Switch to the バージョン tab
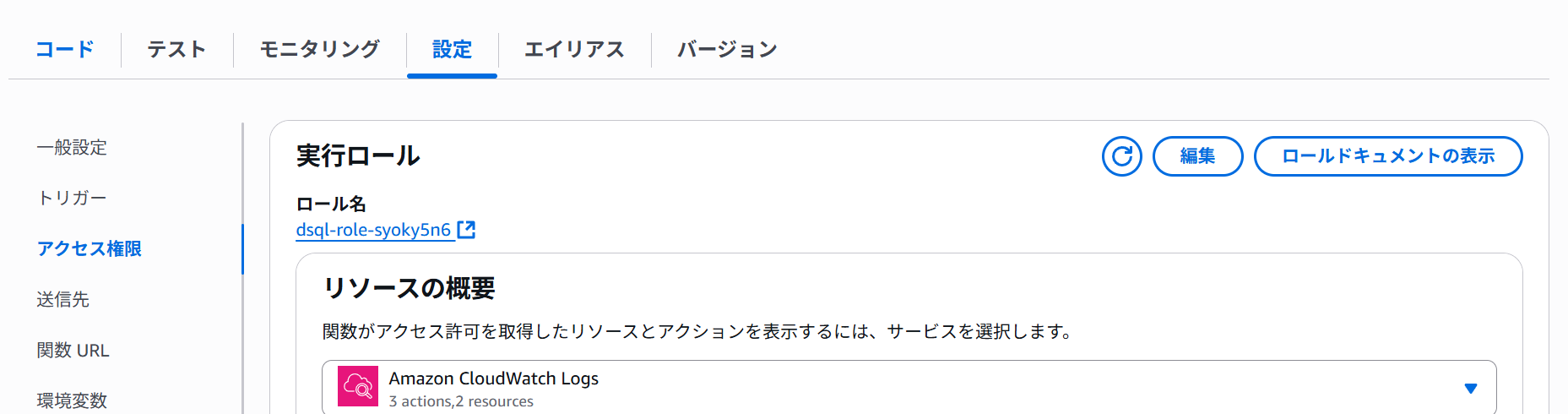1568x414 pixels. (727, 50)
